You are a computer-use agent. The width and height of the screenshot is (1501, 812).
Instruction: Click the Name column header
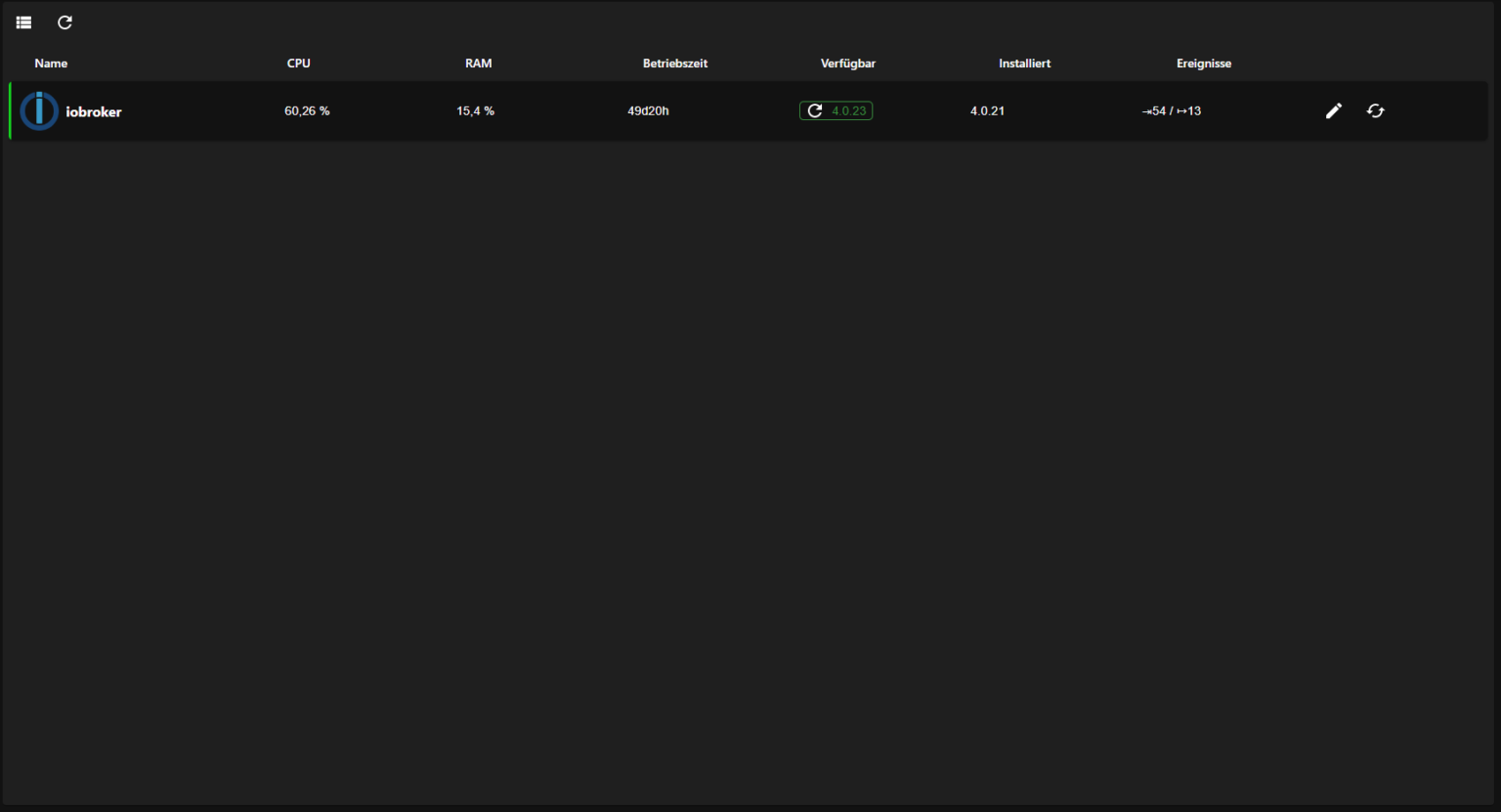51,63
